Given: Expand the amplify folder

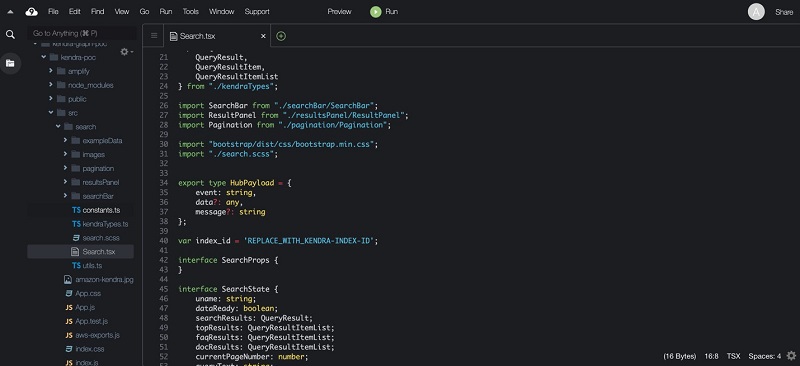Looking at the screenshot, I should tap(51, 71).
